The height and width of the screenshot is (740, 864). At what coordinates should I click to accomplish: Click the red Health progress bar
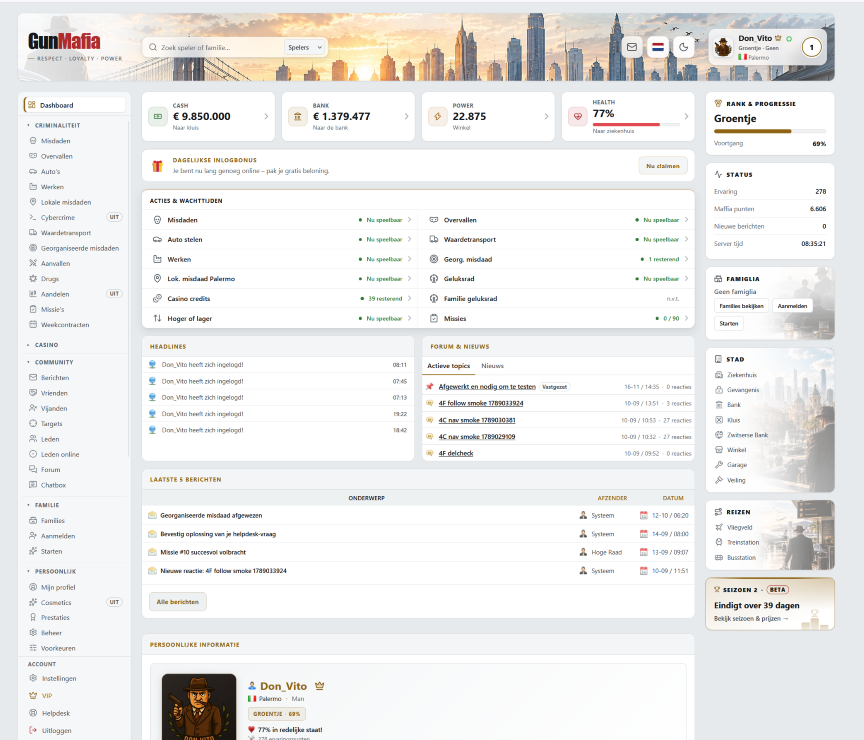(636, 125)
